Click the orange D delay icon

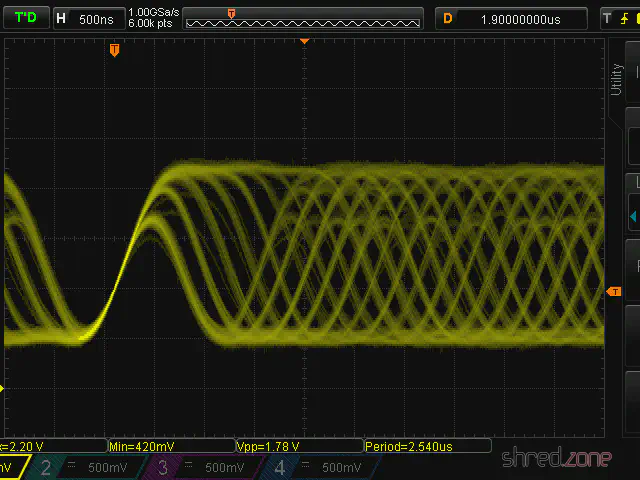(448, 18)
